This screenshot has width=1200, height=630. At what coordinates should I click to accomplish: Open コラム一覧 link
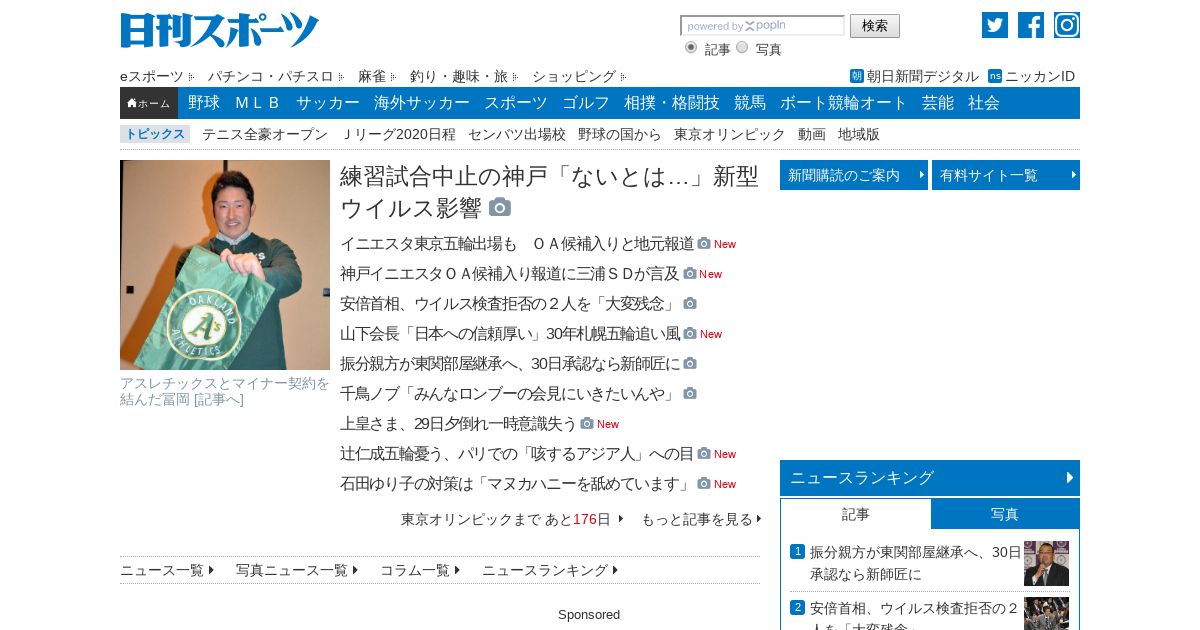pyautogui.click(x=420, y=570)
